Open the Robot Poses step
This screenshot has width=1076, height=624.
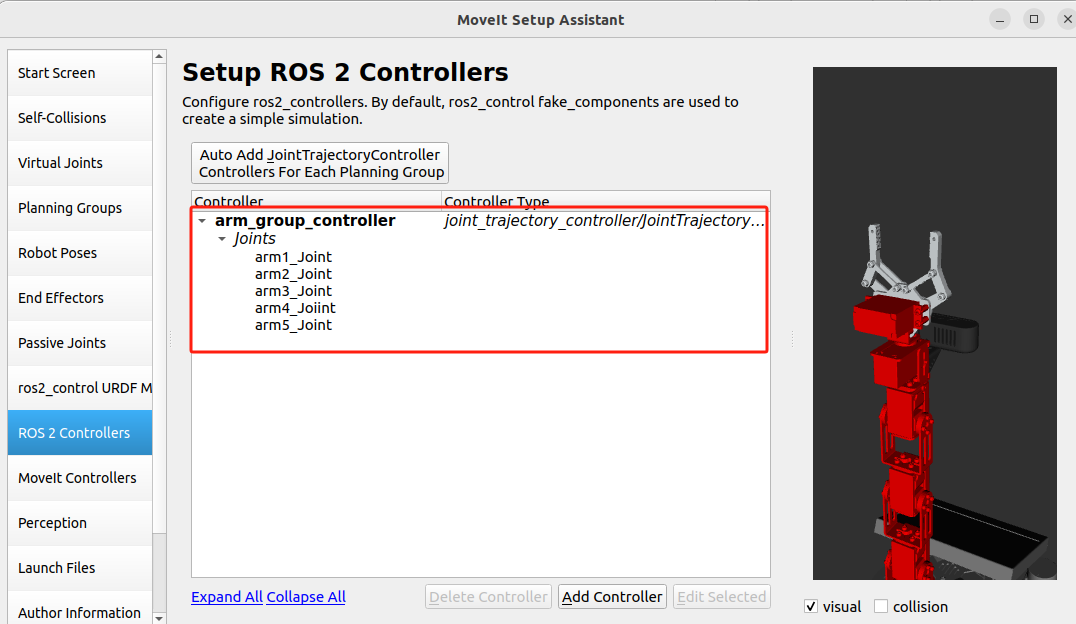tap(80, 253)
